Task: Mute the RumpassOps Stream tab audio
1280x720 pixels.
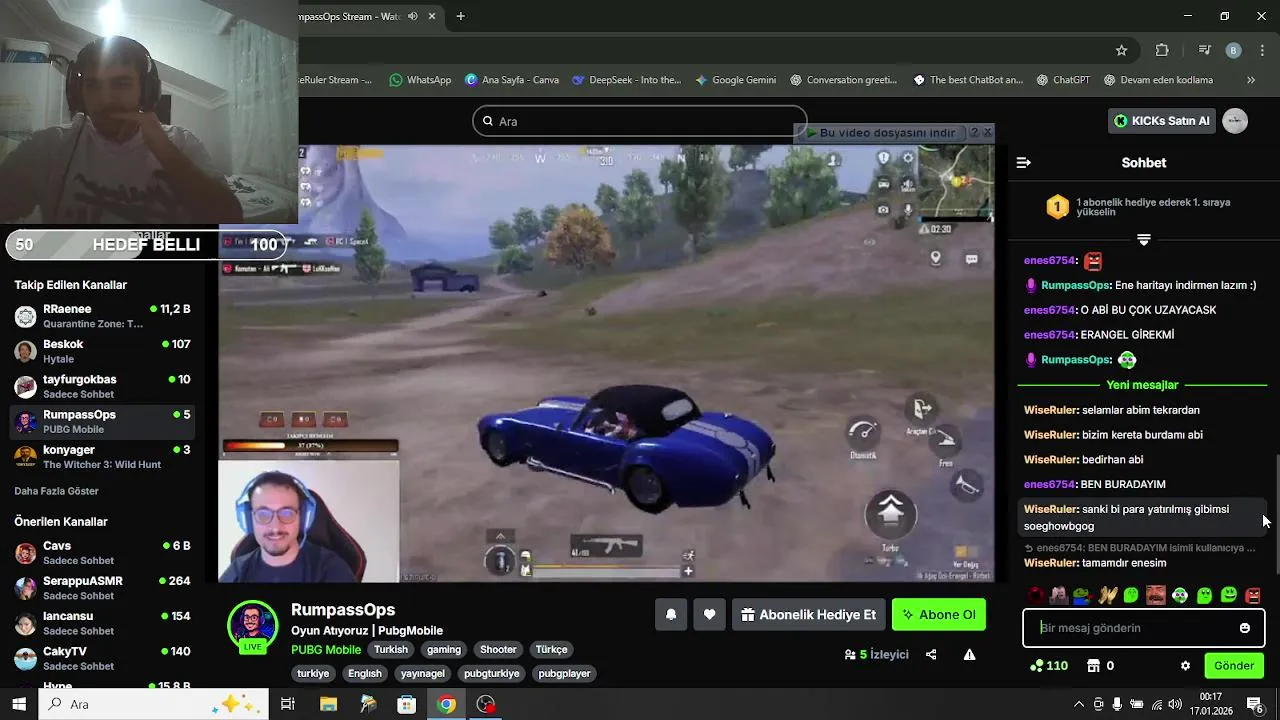Action: coord(413,16)
